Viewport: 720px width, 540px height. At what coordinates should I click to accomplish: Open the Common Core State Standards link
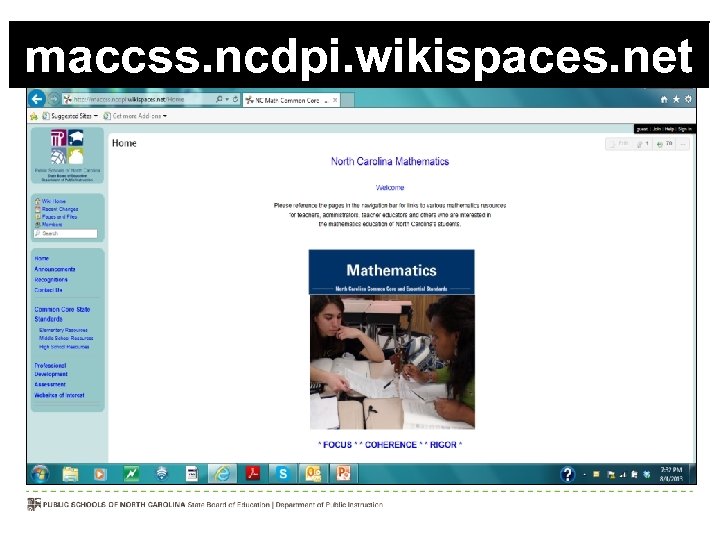(62, 314)
